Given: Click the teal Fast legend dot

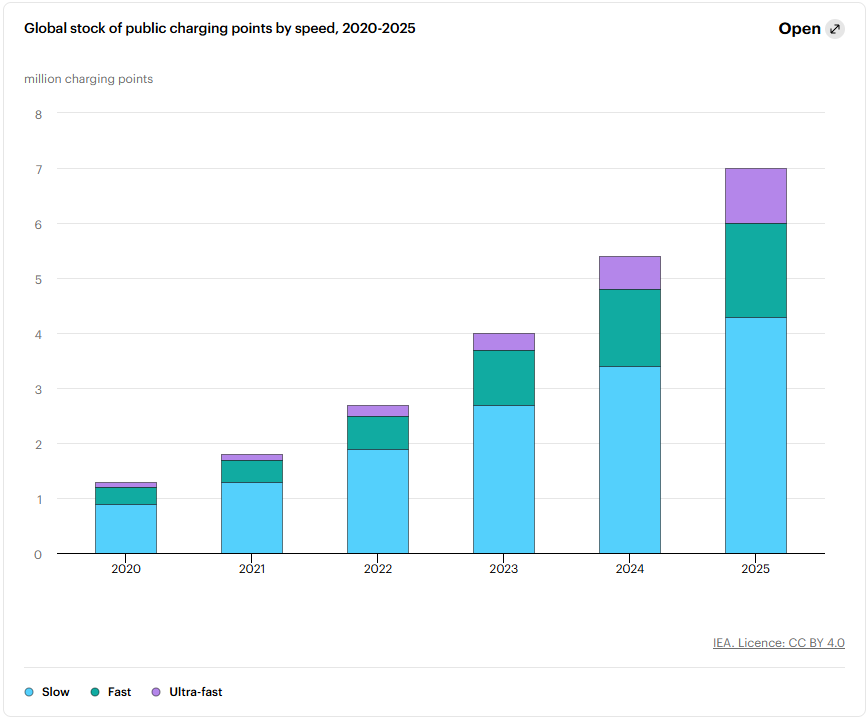Looking at the screenshot, I should click(x=95, y=692).
